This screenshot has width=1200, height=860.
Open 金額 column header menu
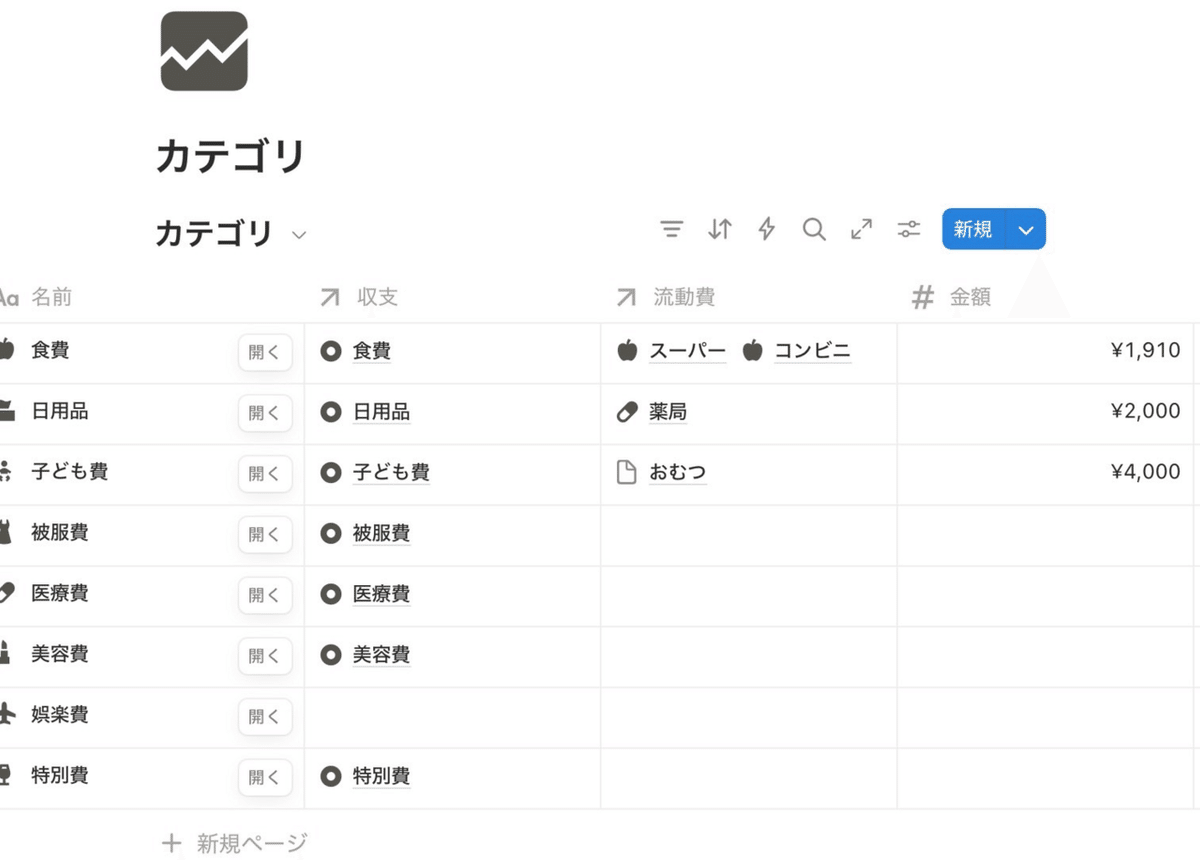(969, 297)
